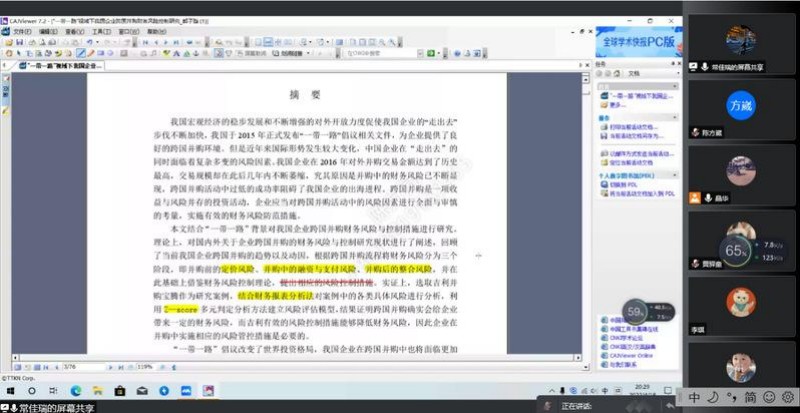The image size is (800, 413).
Task: Click the Undo arrow icon
Action: click(x=89, y=42)
